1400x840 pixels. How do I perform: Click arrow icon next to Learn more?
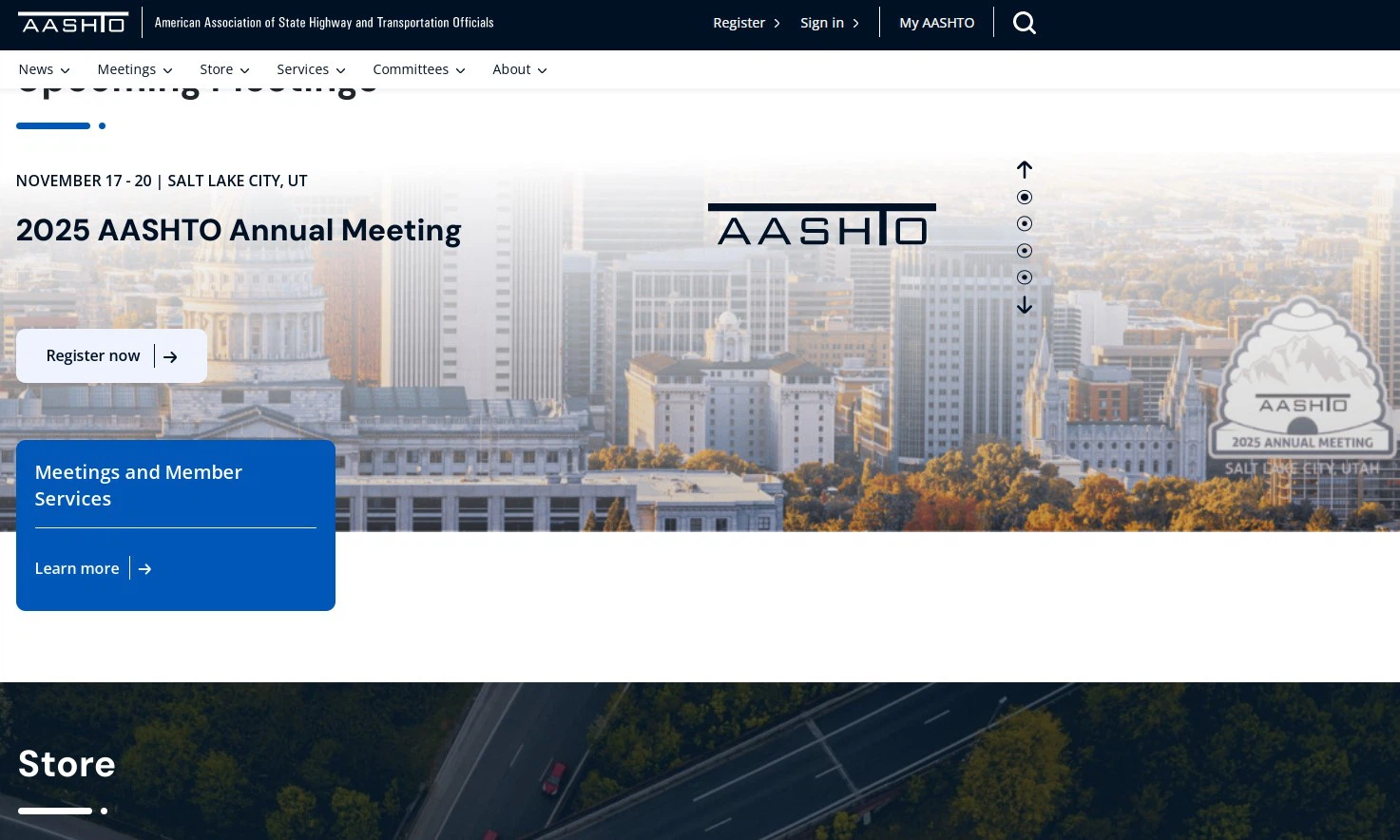(x=144, y=569)
